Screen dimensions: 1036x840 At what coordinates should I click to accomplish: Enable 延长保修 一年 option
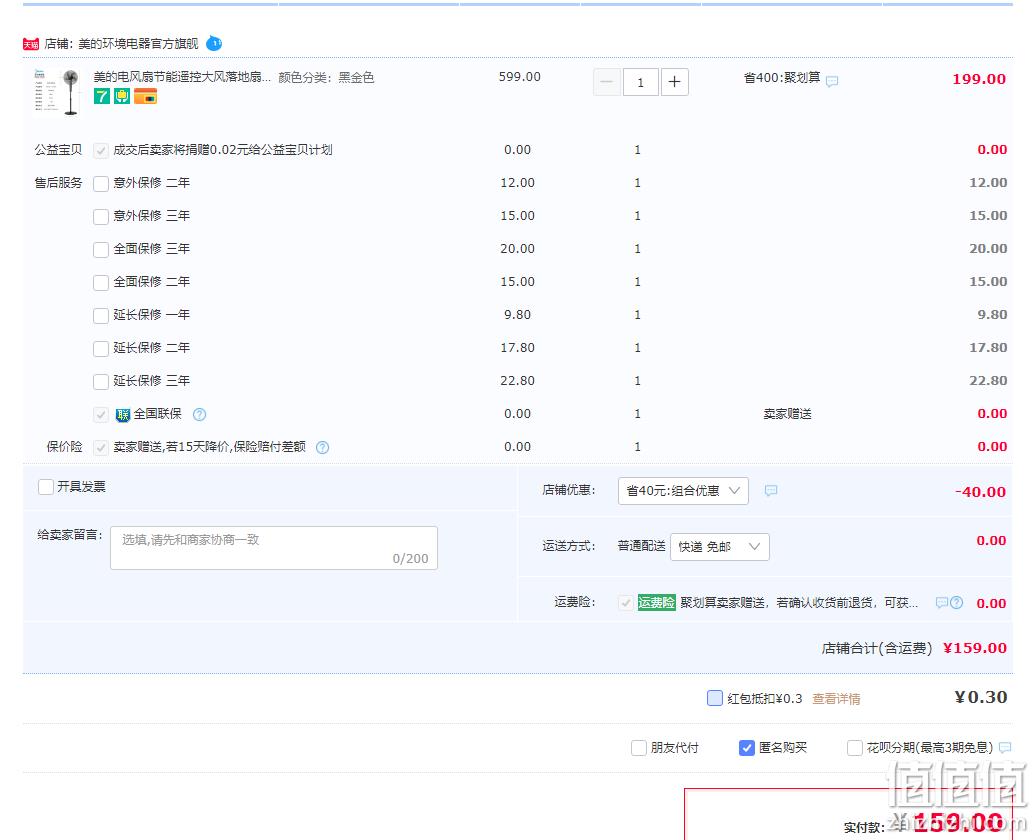(101, 316)
